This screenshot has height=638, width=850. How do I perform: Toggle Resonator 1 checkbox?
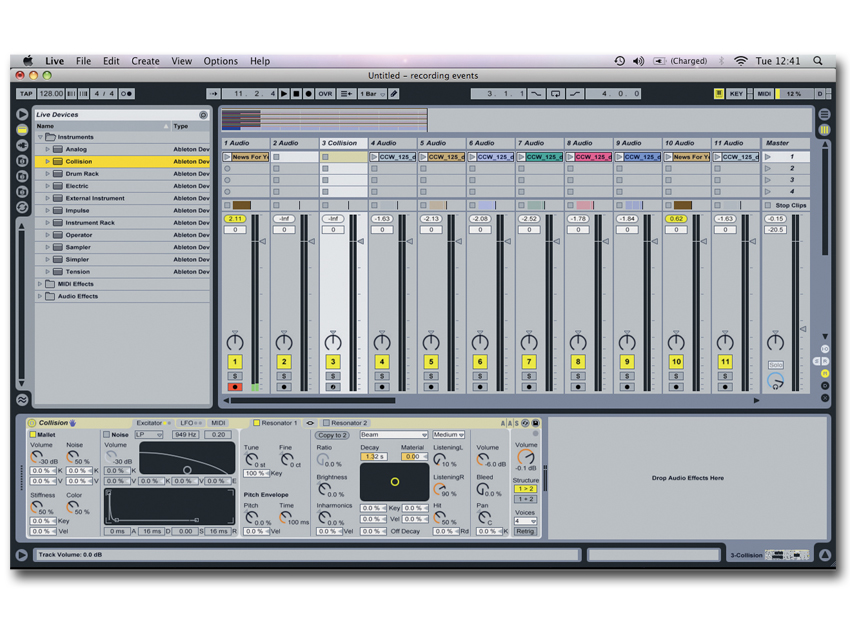[x=256, y=423]
